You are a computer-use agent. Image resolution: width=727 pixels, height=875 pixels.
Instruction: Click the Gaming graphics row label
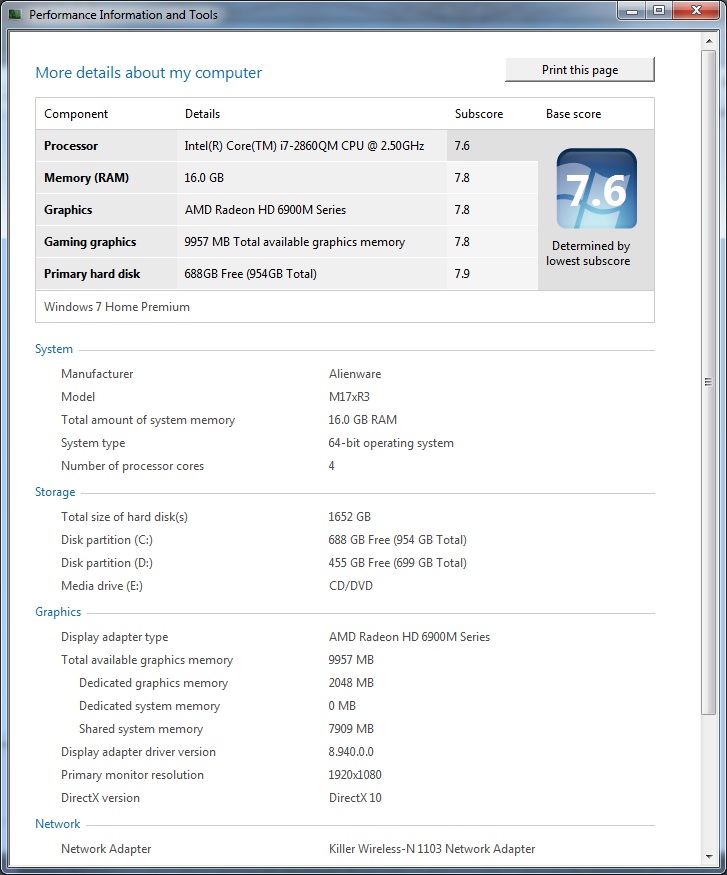pos(90,242)
